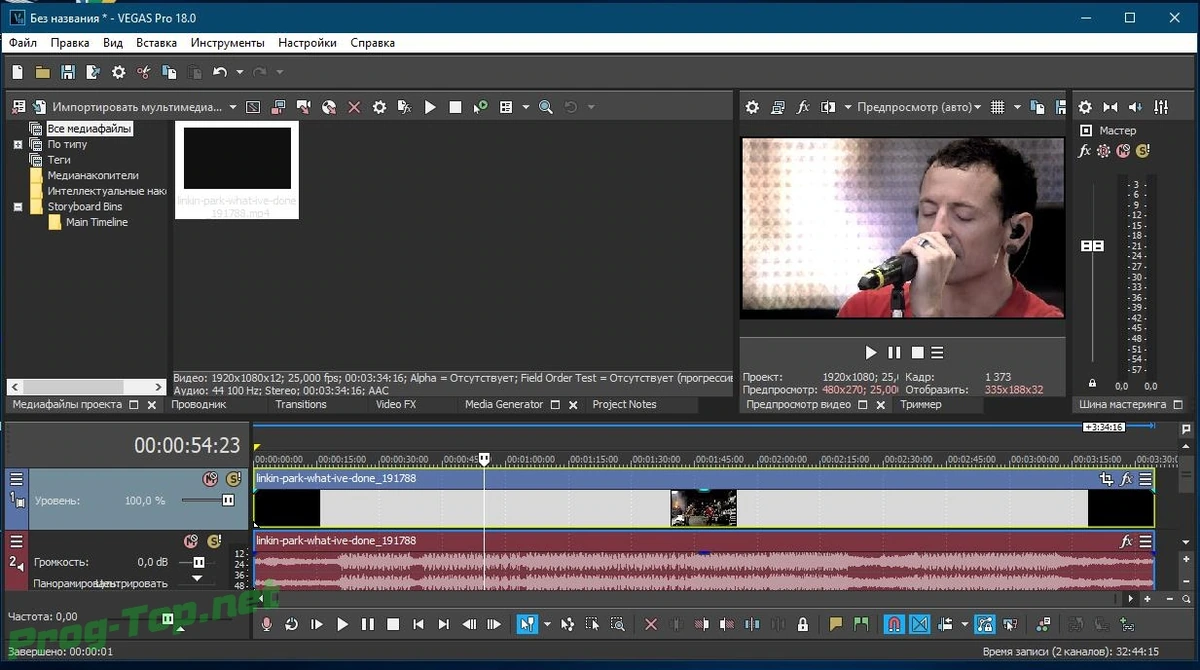The image size is (1200, 670).
Task: Open the Правка menu
Action: point(70,43)
